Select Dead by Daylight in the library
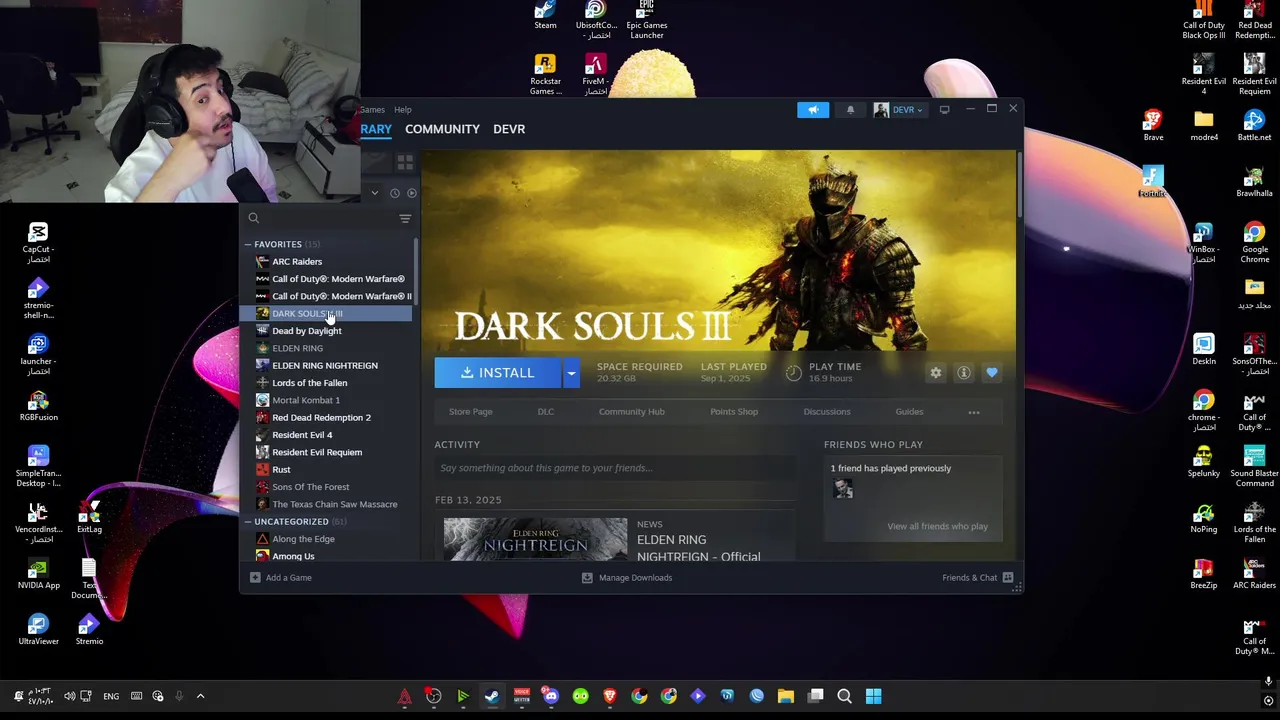Screen dimensions: 1280x720 tap(306, 331)
